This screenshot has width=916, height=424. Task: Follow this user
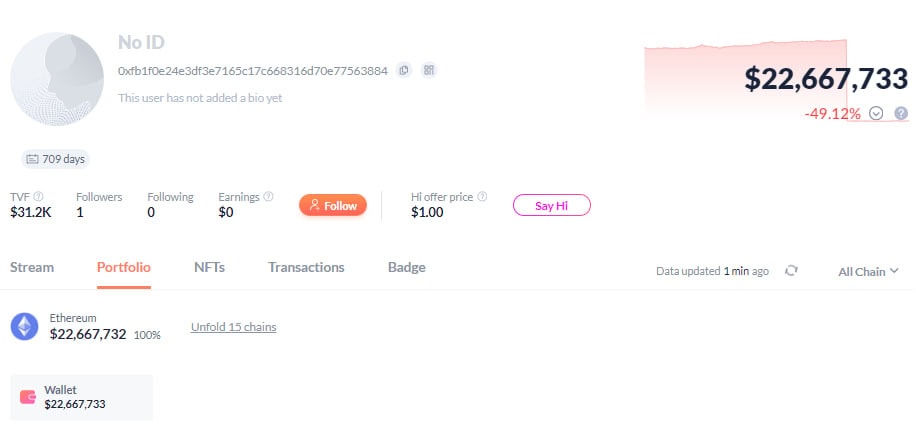333,205
